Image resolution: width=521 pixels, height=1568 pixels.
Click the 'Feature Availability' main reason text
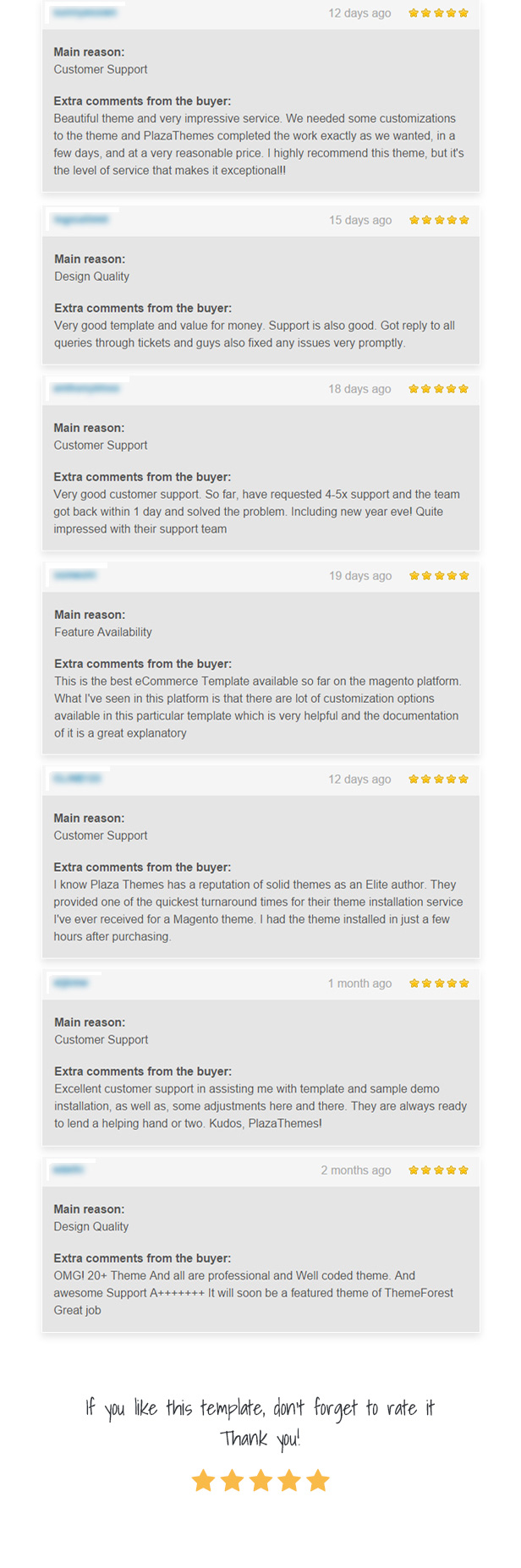(103, 633)
